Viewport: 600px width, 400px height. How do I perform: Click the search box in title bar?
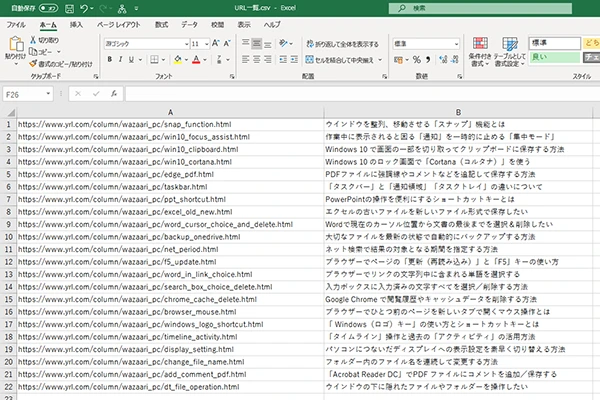coord(480,8)
